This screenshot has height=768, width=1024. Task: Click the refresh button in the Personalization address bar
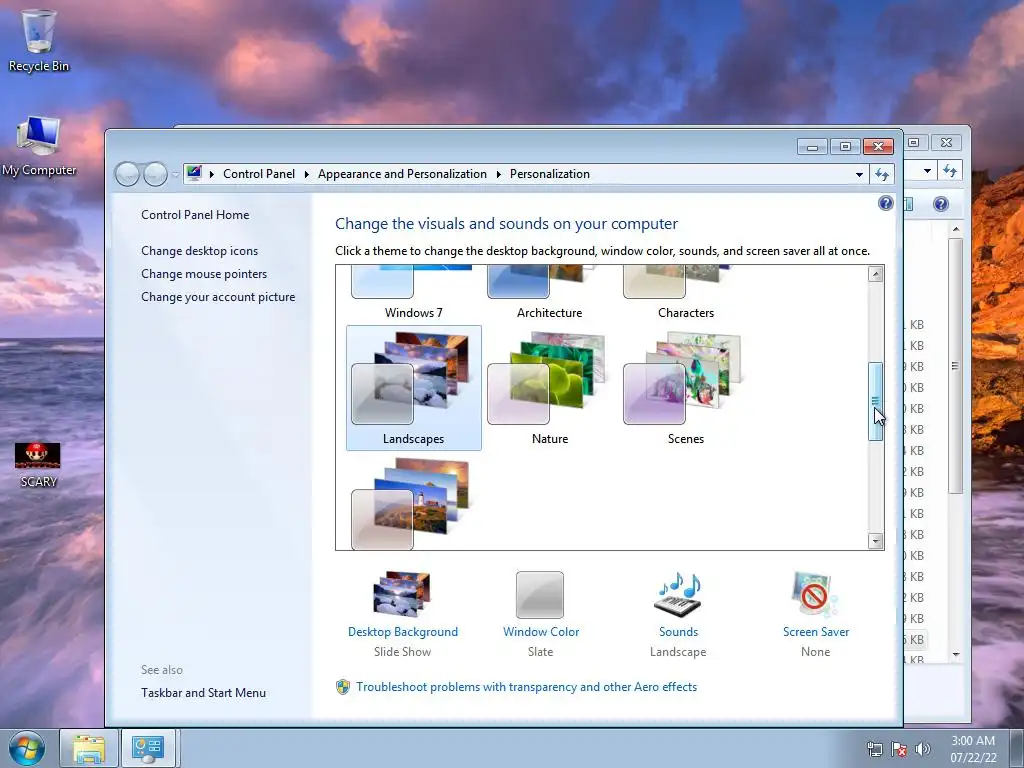(x=882, y=174)
